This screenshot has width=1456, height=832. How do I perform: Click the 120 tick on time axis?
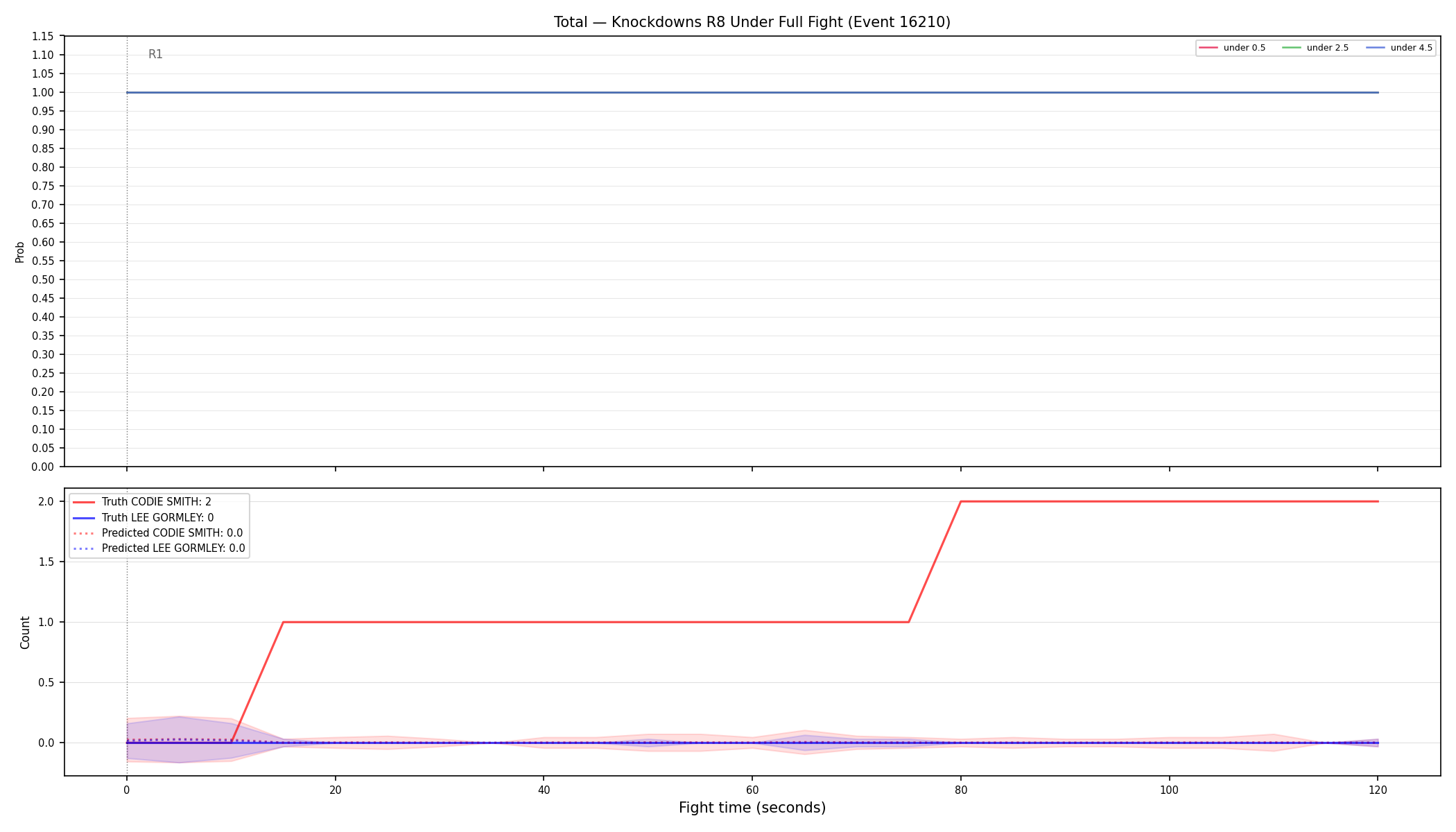pyautogui.click(x=1378, y=790)
